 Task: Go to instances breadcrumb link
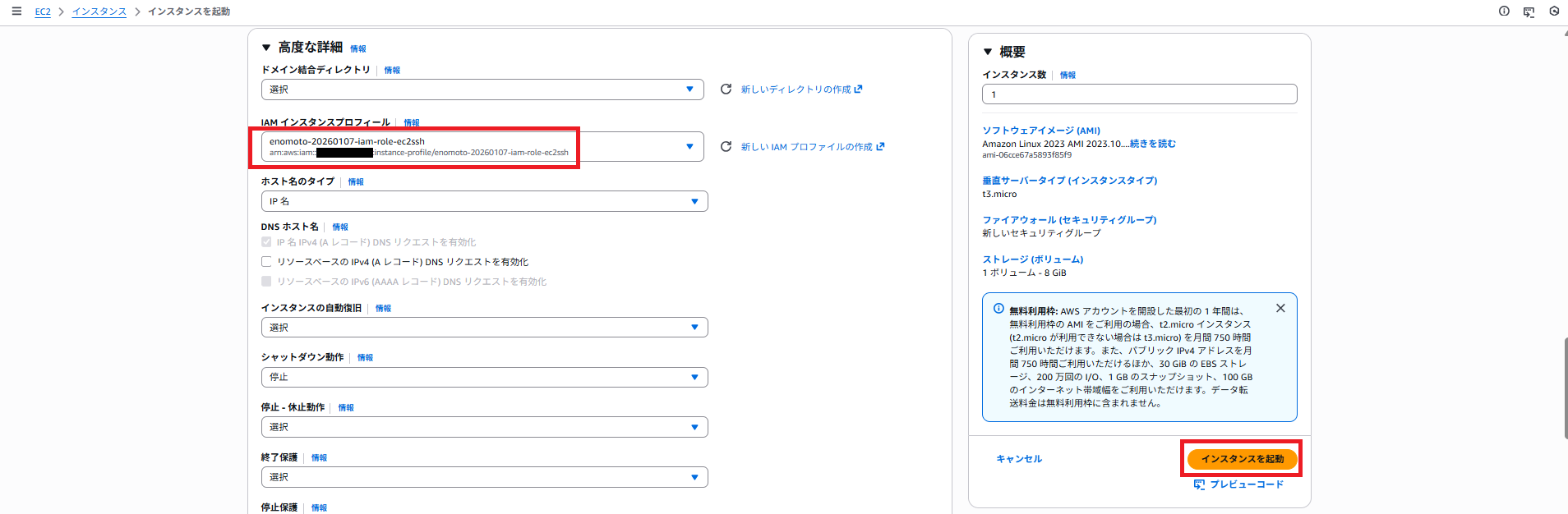[99, 11]
